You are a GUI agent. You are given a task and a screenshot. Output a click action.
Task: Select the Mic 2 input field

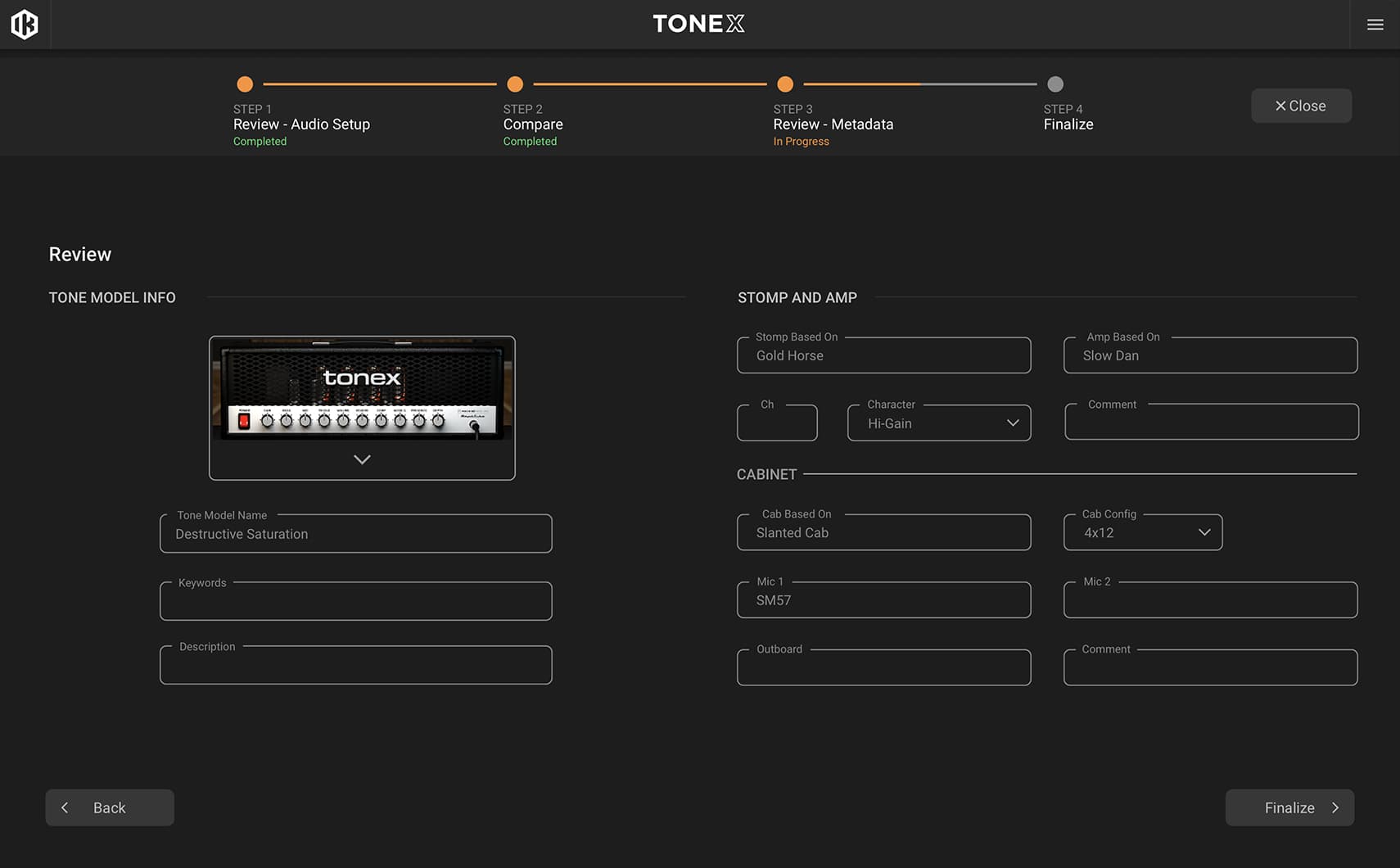pos(1210,601)
